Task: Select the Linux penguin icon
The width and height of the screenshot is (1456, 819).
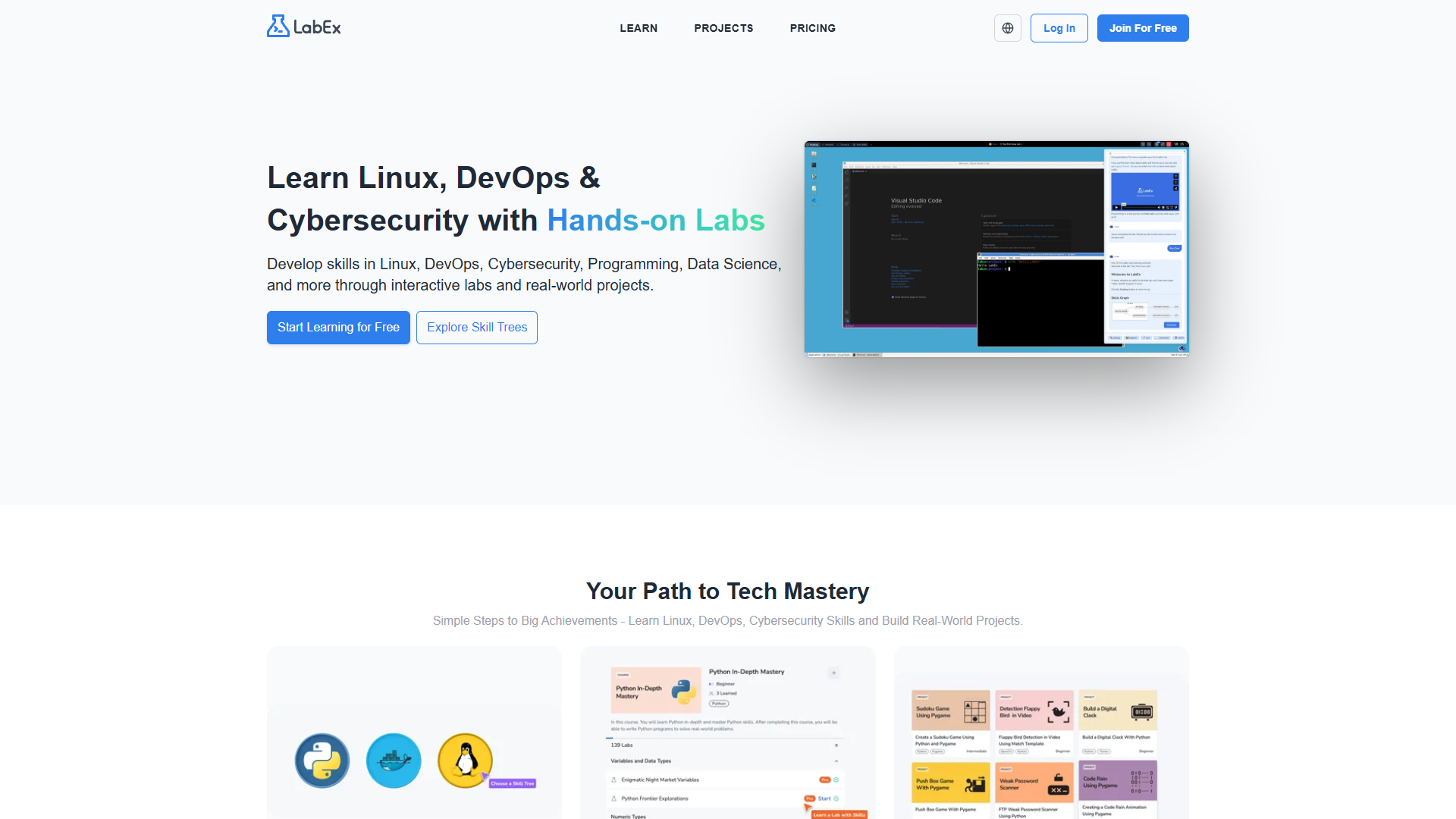Action: click(x=465, y=761)
